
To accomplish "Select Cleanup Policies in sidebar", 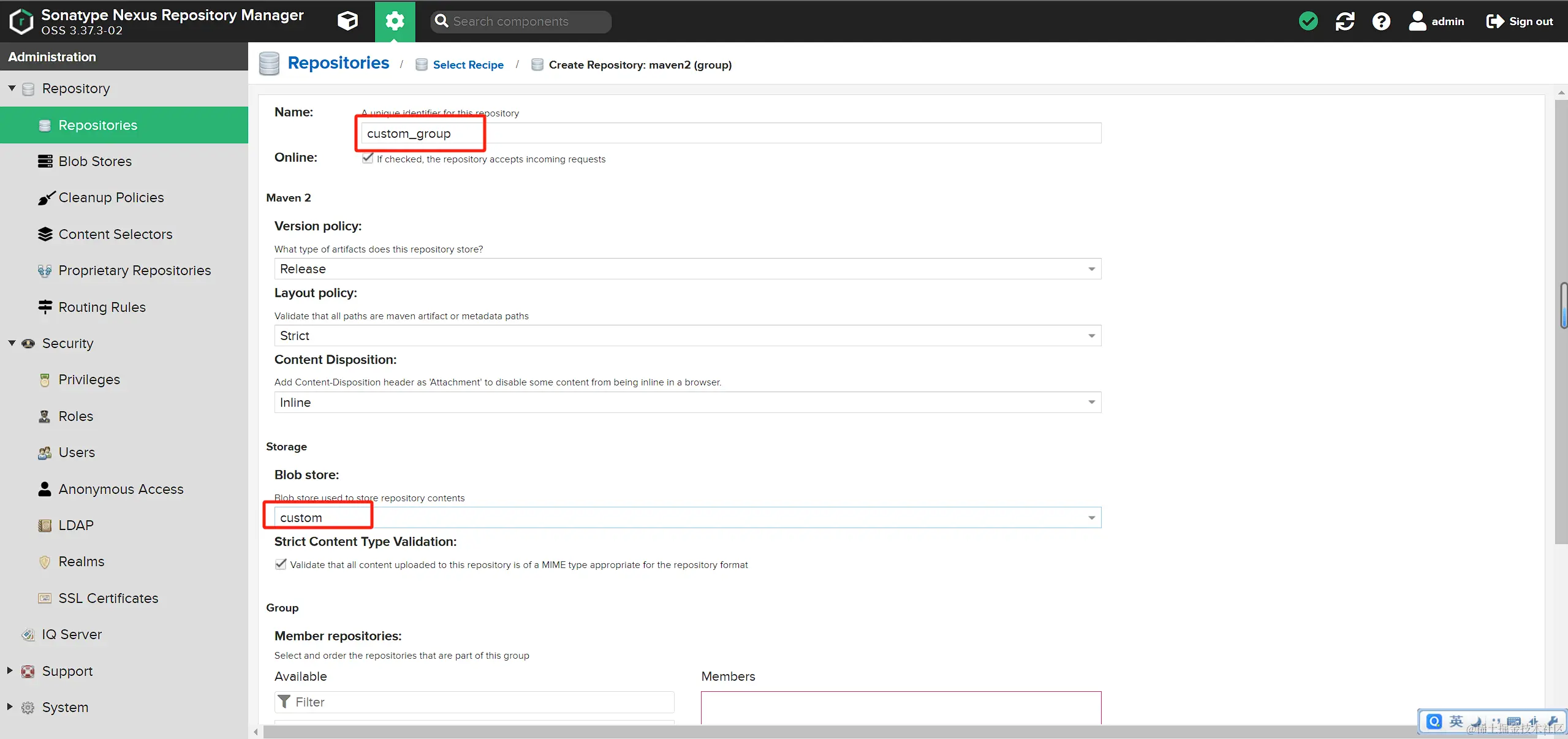I will click(111, 197).
